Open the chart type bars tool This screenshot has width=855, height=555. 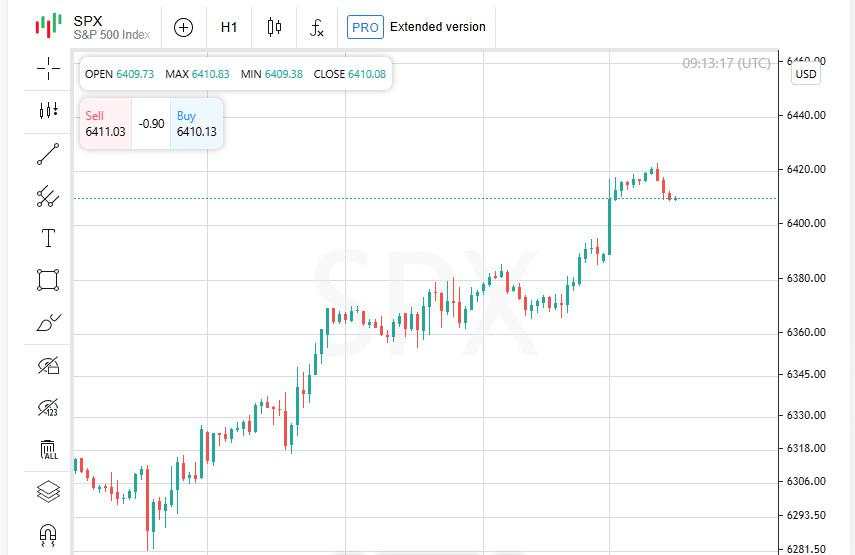[48, 111]
